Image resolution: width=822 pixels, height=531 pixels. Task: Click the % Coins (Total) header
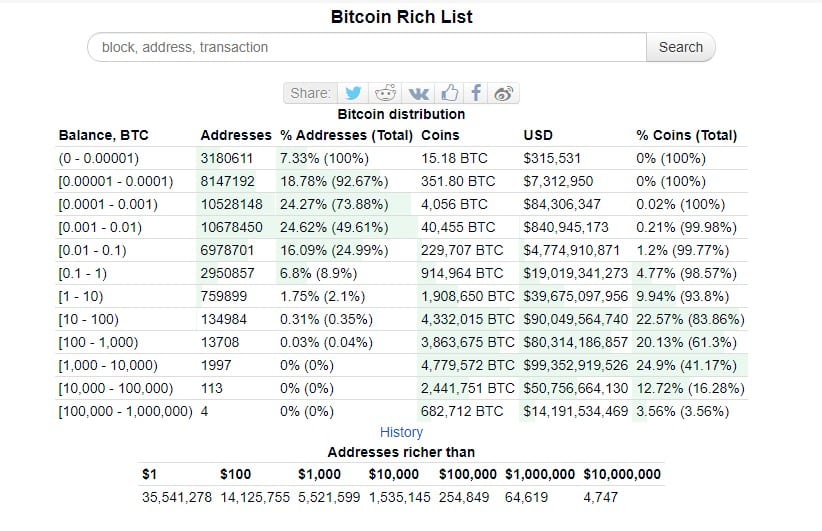point(686,135)
